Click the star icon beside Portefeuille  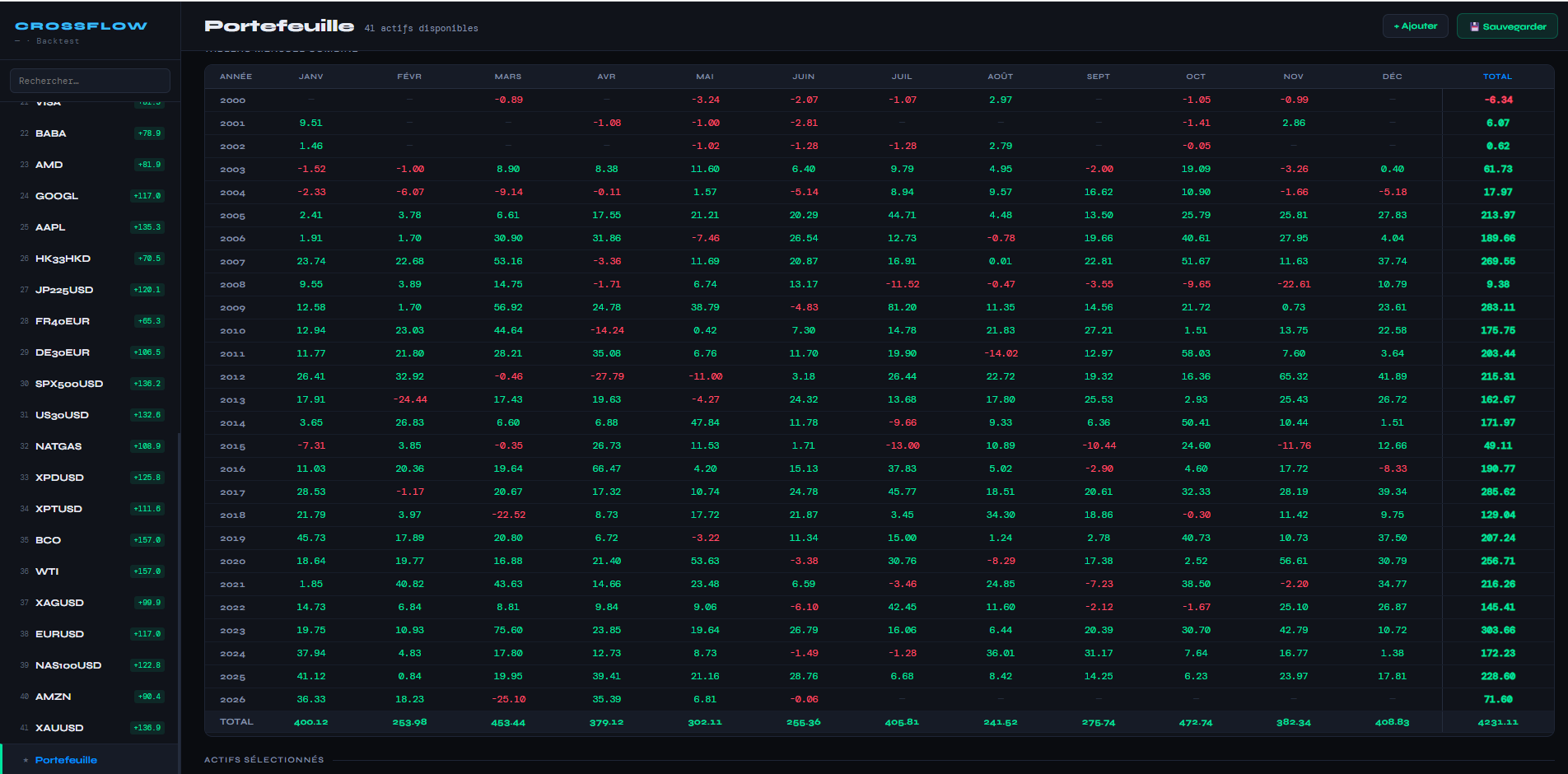pos(26,760)
